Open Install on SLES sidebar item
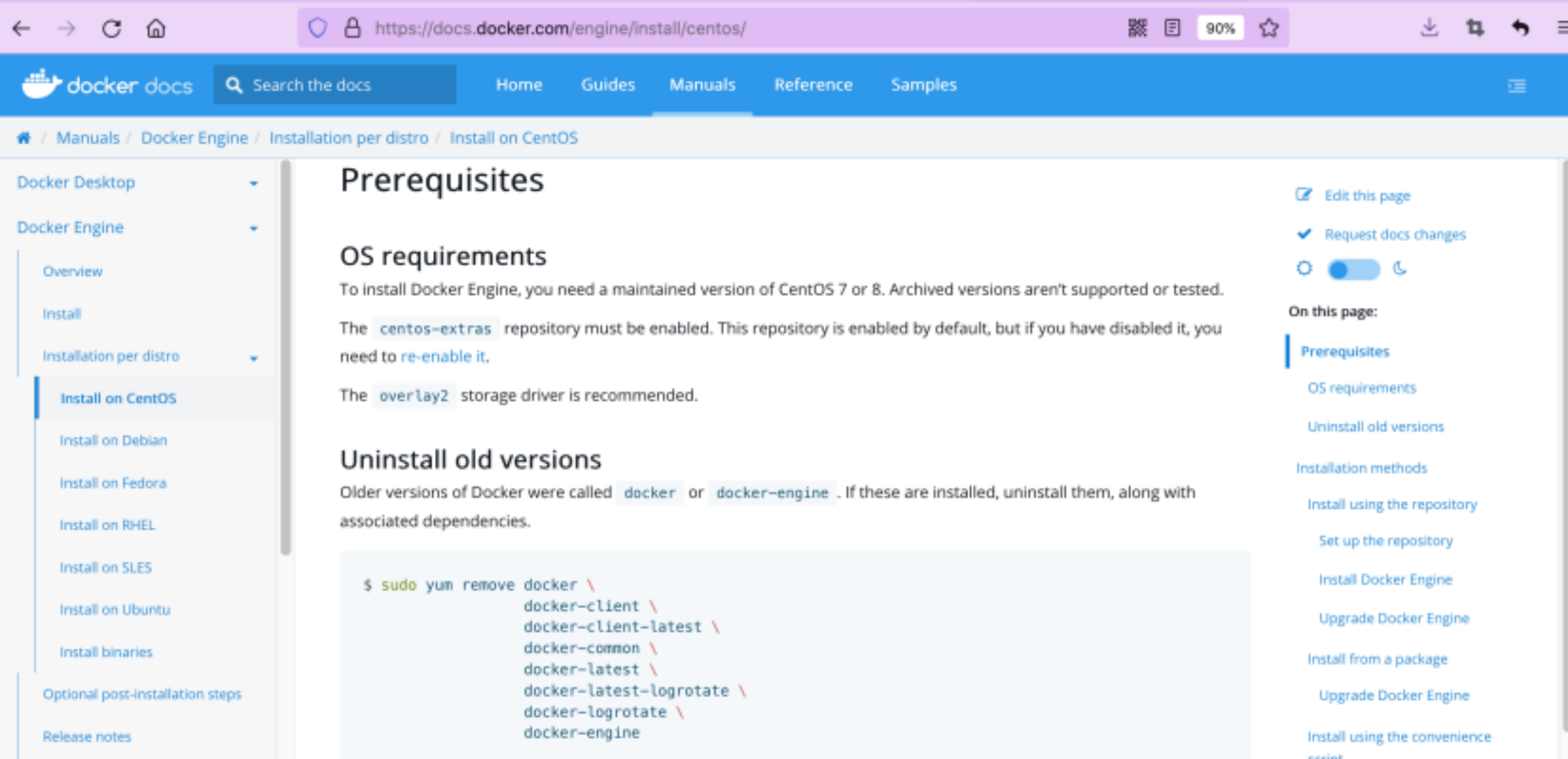 [105, 567]
